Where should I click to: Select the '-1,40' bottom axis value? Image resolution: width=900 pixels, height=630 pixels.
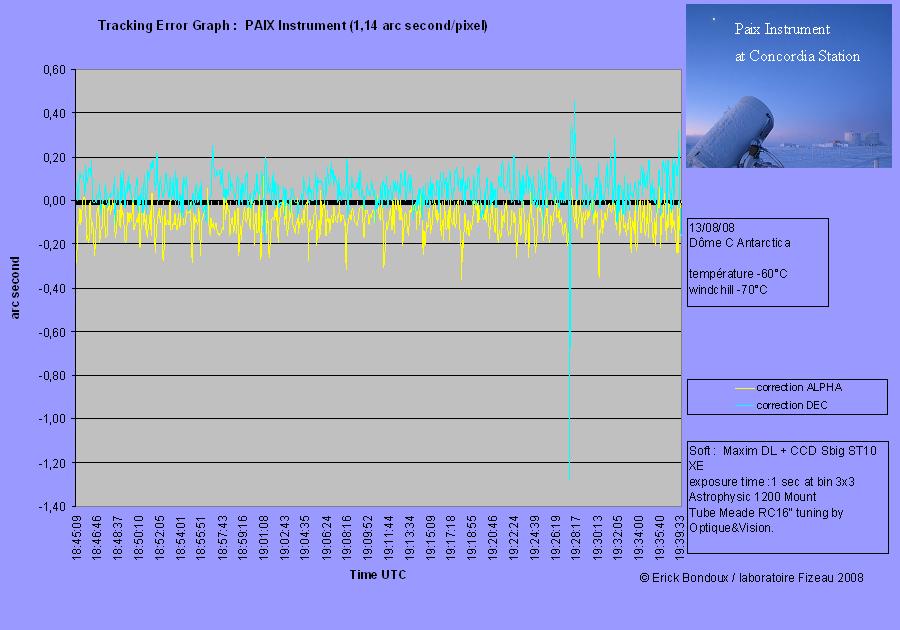53,507
